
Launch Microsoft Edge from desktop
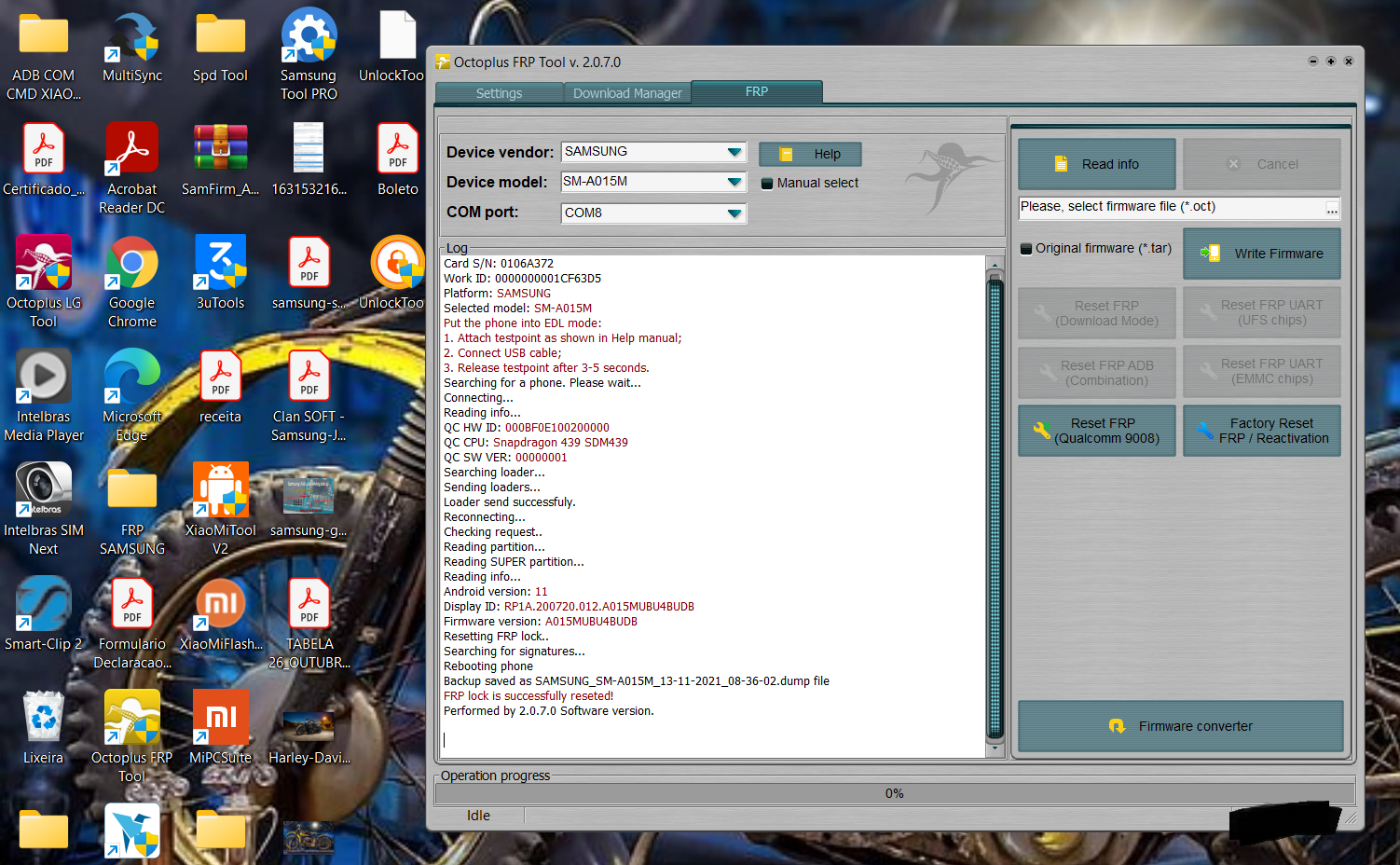tap(132, 397)
